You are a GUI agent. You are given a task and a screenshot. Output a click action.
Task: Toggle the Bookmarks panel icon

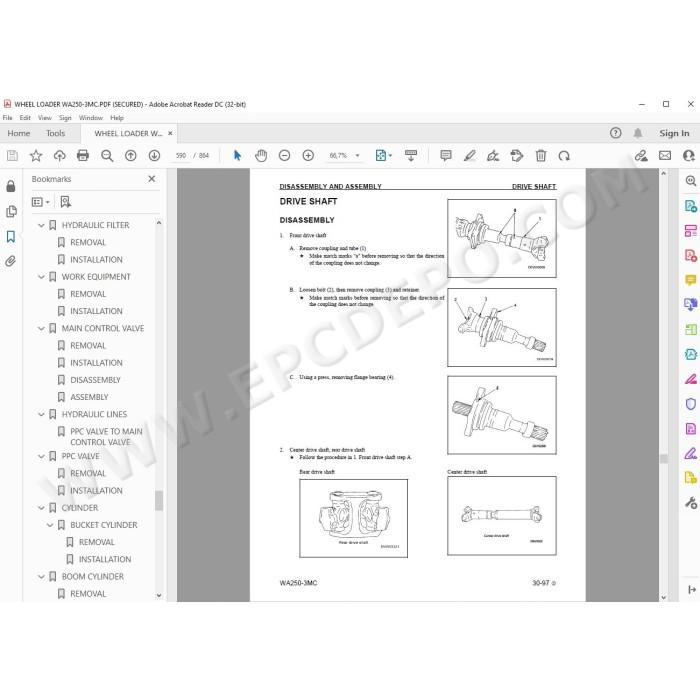click(11, 236)
